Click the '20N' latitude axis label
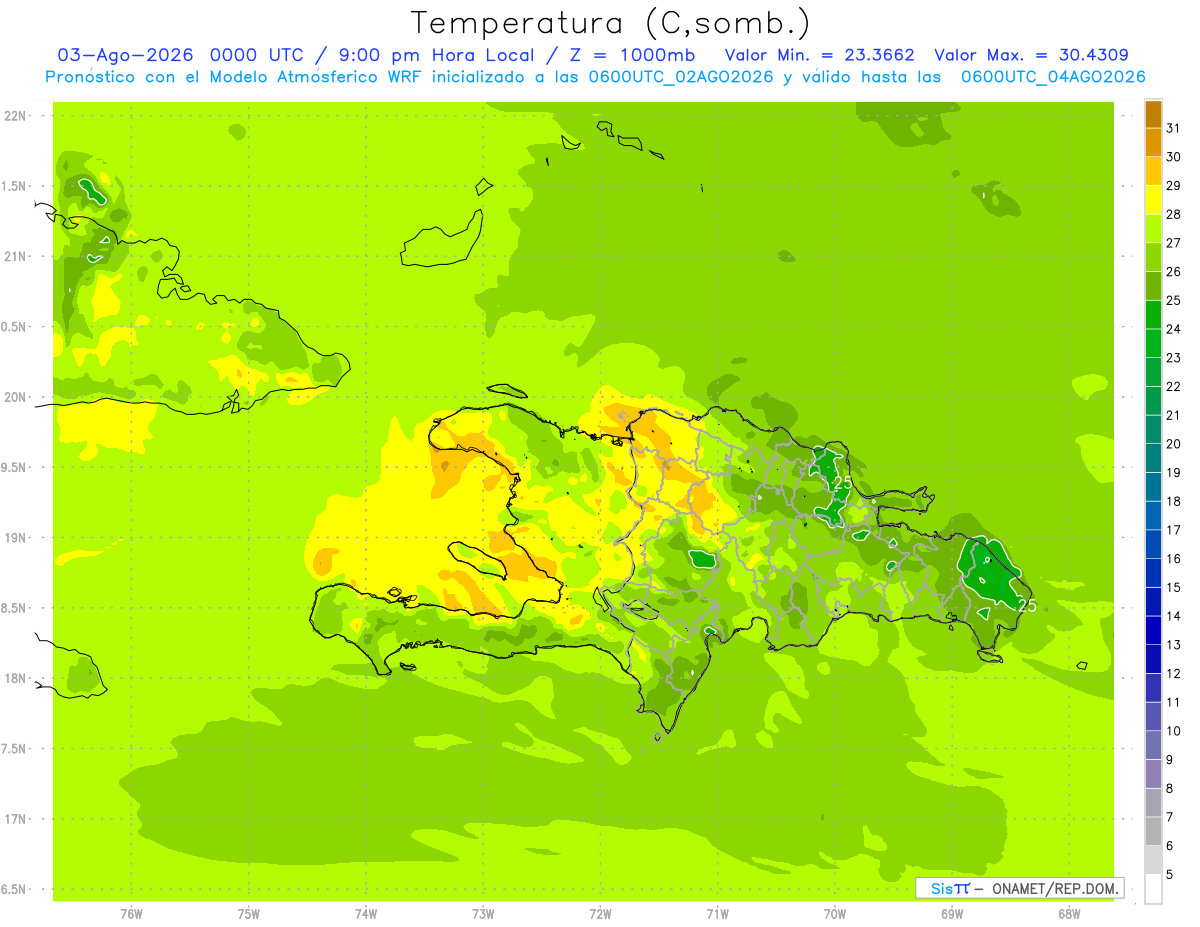This screenshot has width=1200, height=927. point(15,397)
